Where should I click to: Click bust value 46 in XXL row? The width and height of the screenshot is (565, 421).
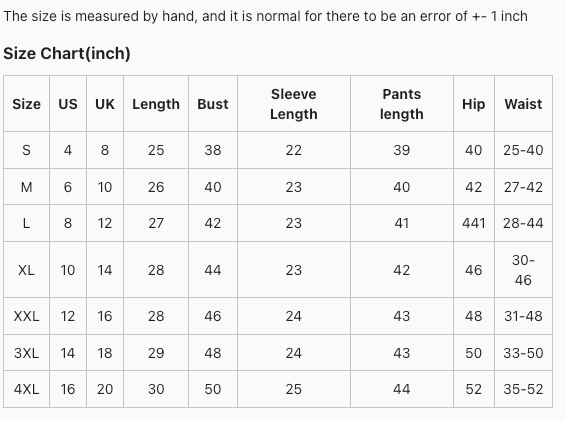213,316
